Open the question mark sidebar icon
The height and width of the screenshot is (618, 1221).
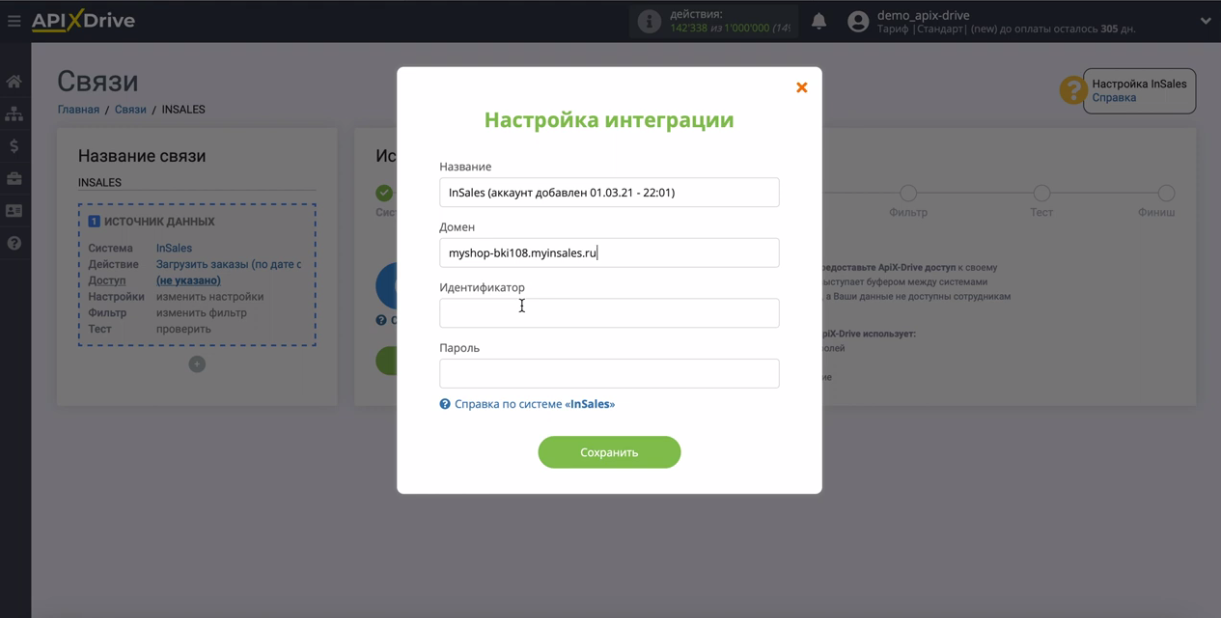coord(14,243)
